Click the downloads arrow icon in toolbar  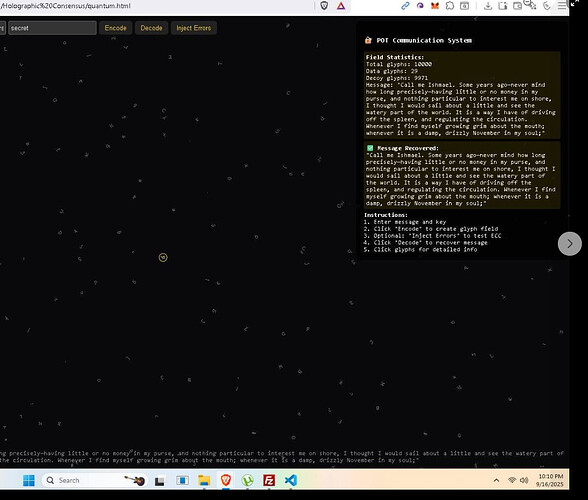pos(488,6)
